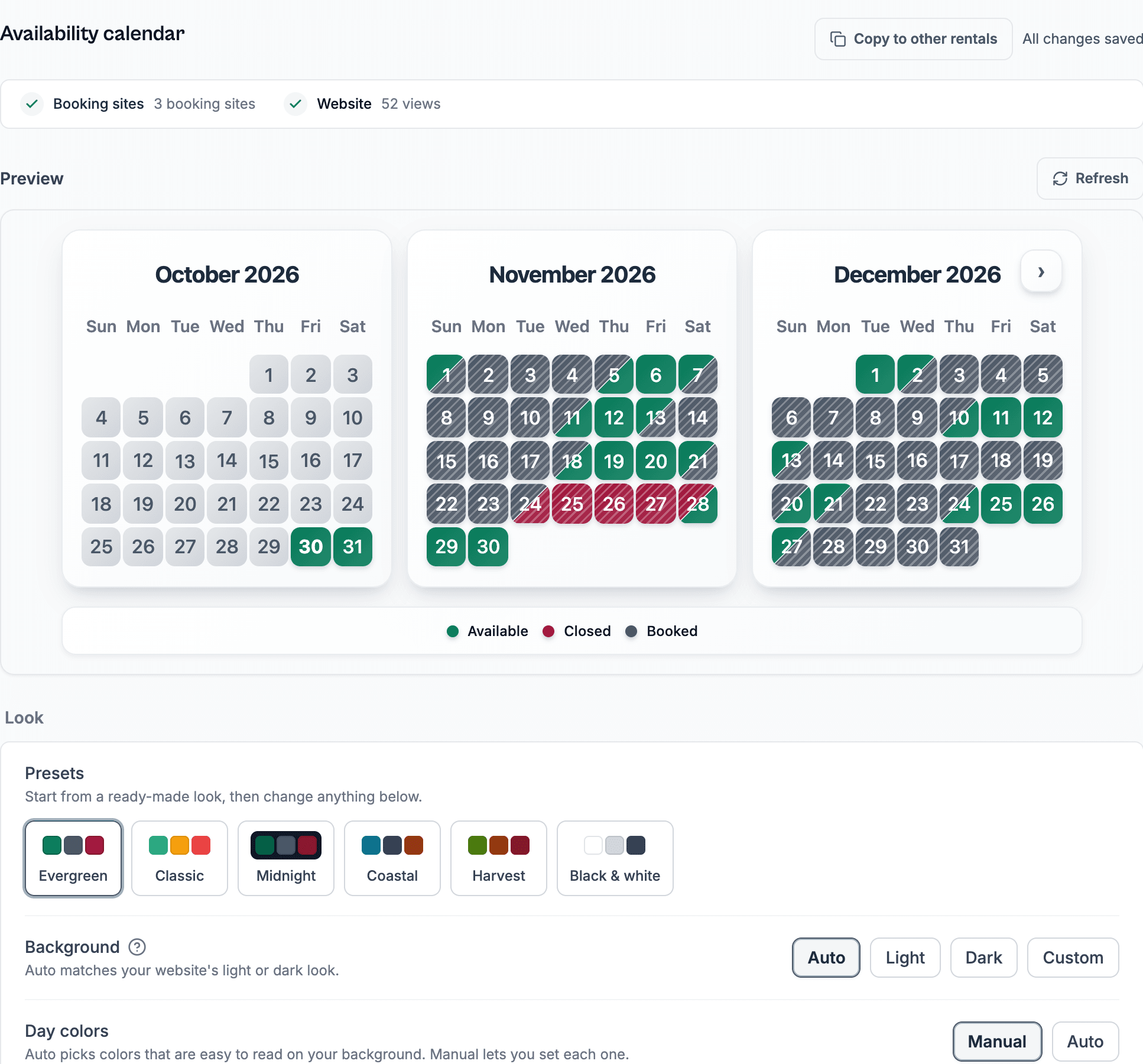Select available day November 12
This screenshot has height=1064, width=1143.
(614, 418)
